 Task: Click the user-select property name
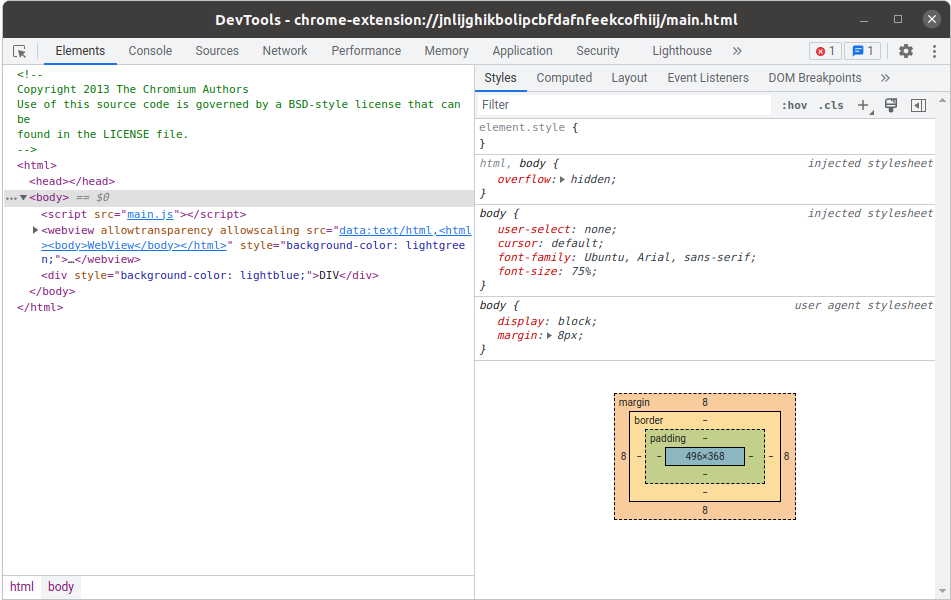point(534,229)
